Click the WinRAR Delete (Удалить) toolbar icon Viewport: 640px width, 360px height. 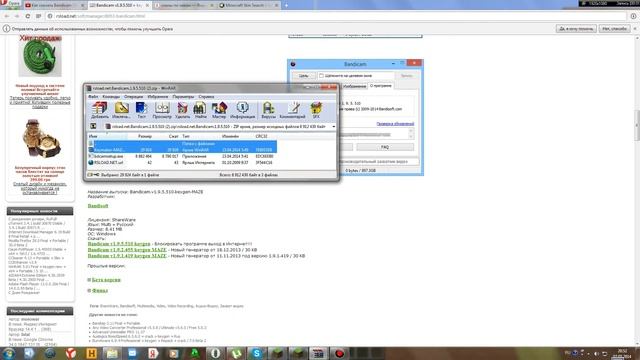[x=182, y=110]
